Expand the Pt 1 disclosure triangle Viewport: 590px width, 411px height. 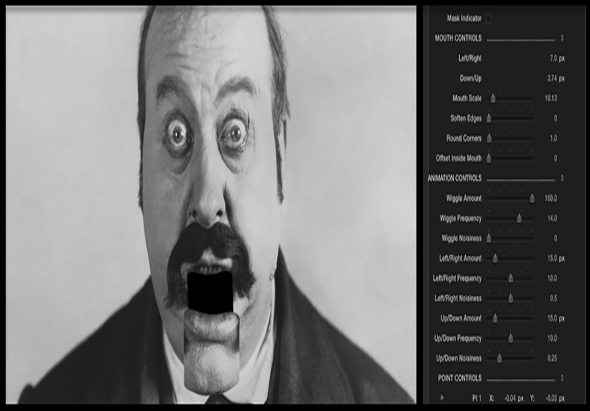tap(442, 397)
